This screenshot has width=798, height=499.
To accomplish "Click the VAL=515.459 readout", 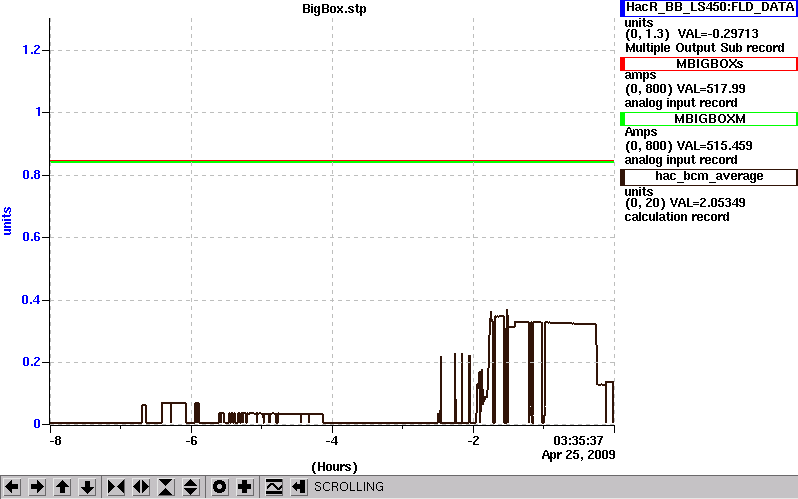I will [714, 146].
